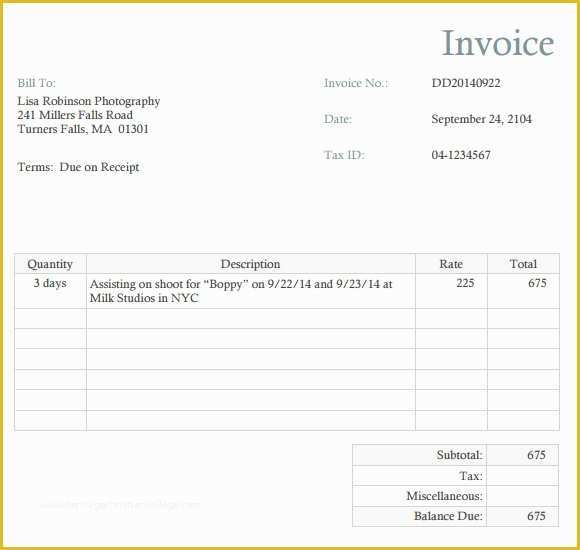Select the 'Tax ID:' label

point(344,155)
